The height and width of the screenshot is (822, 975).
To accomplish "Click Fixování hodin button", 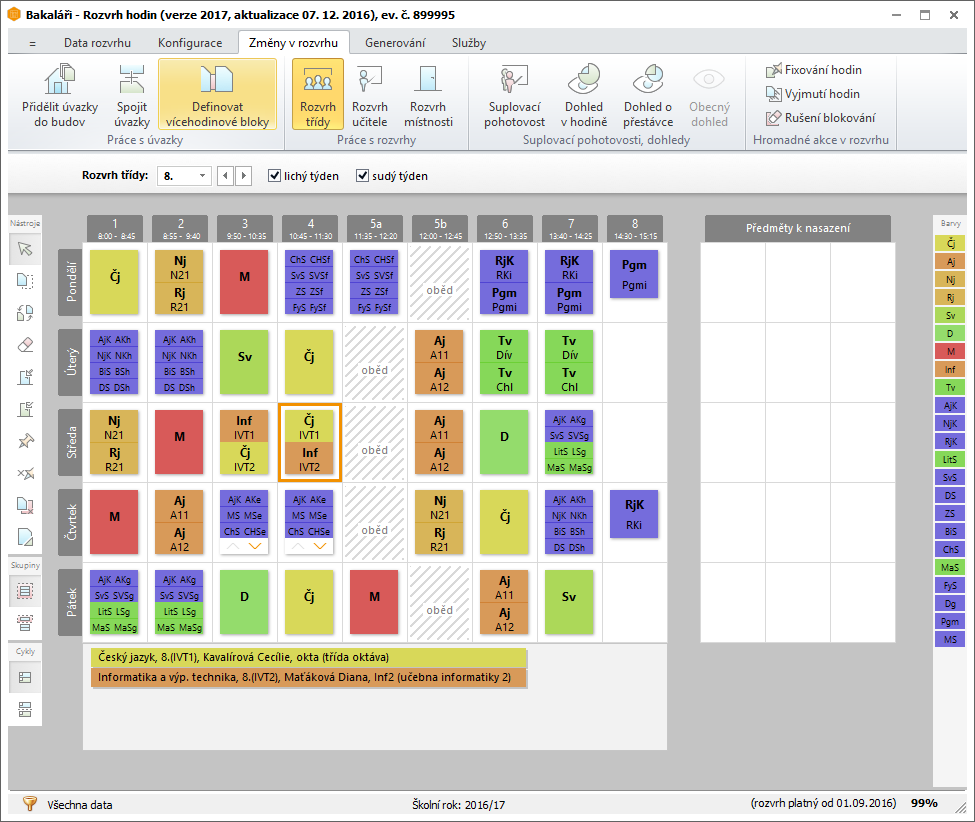I will [x=813, y=70].
